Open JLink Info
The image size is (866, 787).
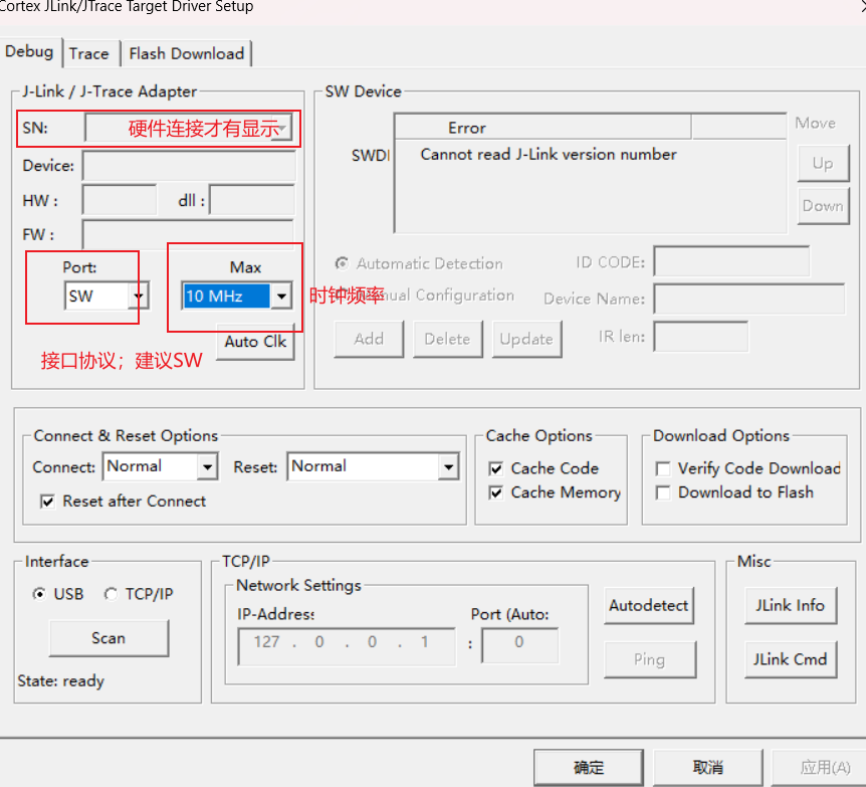point(790,606)
